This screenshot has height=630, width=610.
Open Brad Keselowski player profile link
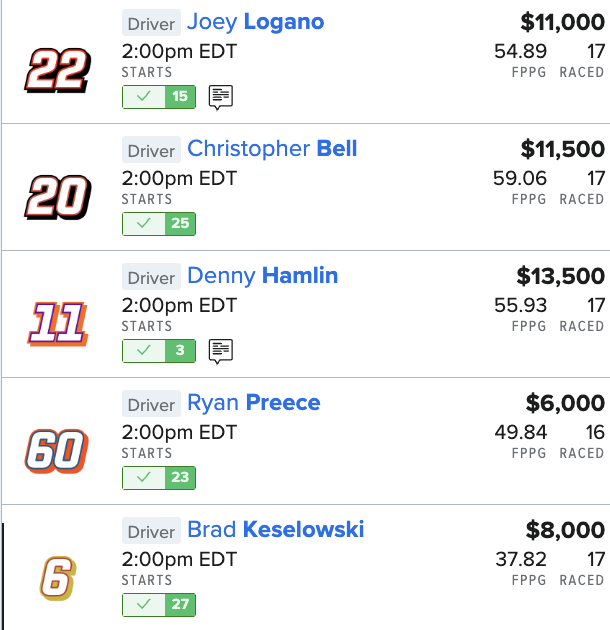click(275, 530)
